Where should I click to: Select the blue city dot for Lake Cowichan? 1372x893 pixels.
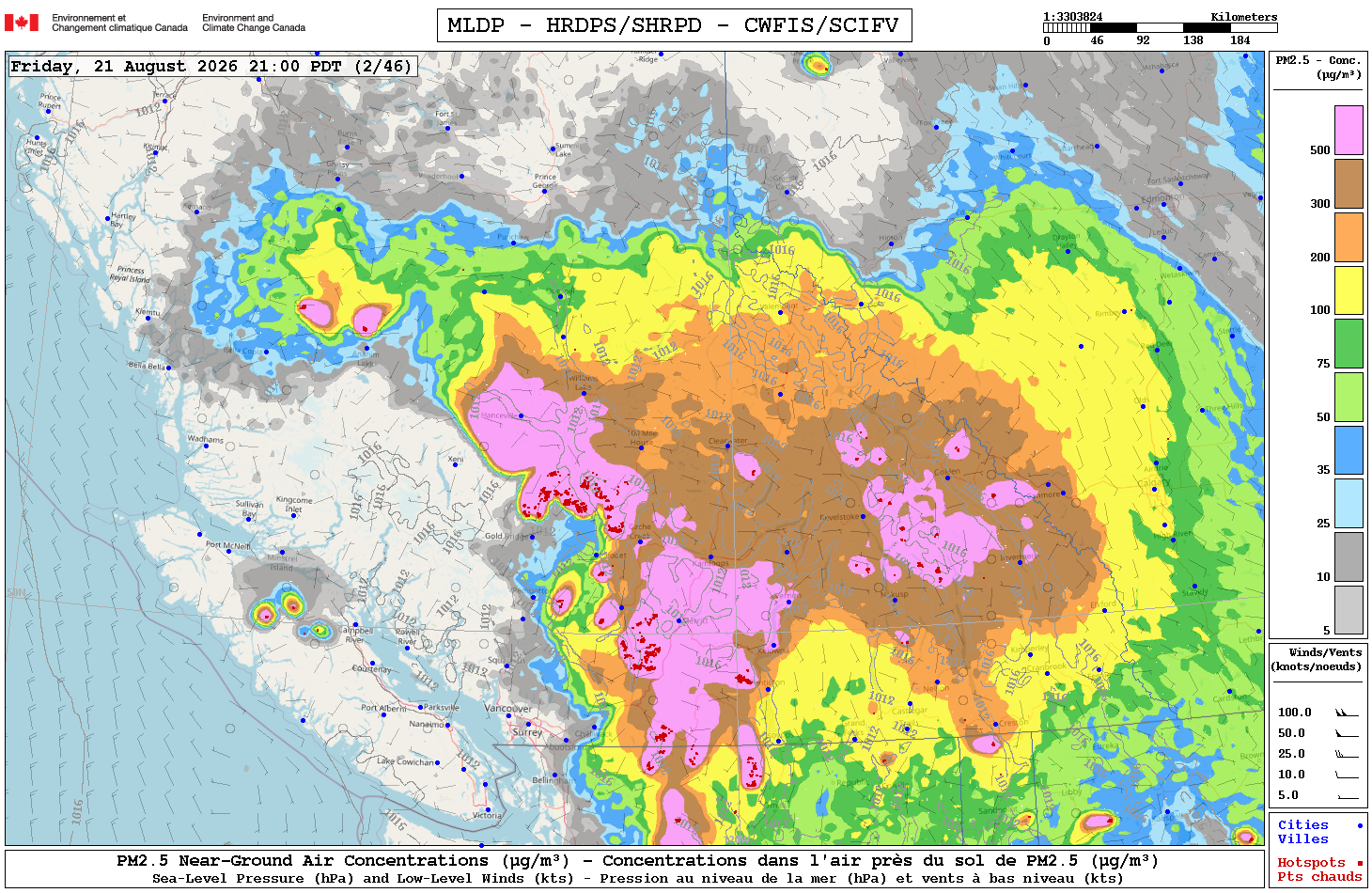click(x=439, y=762)
